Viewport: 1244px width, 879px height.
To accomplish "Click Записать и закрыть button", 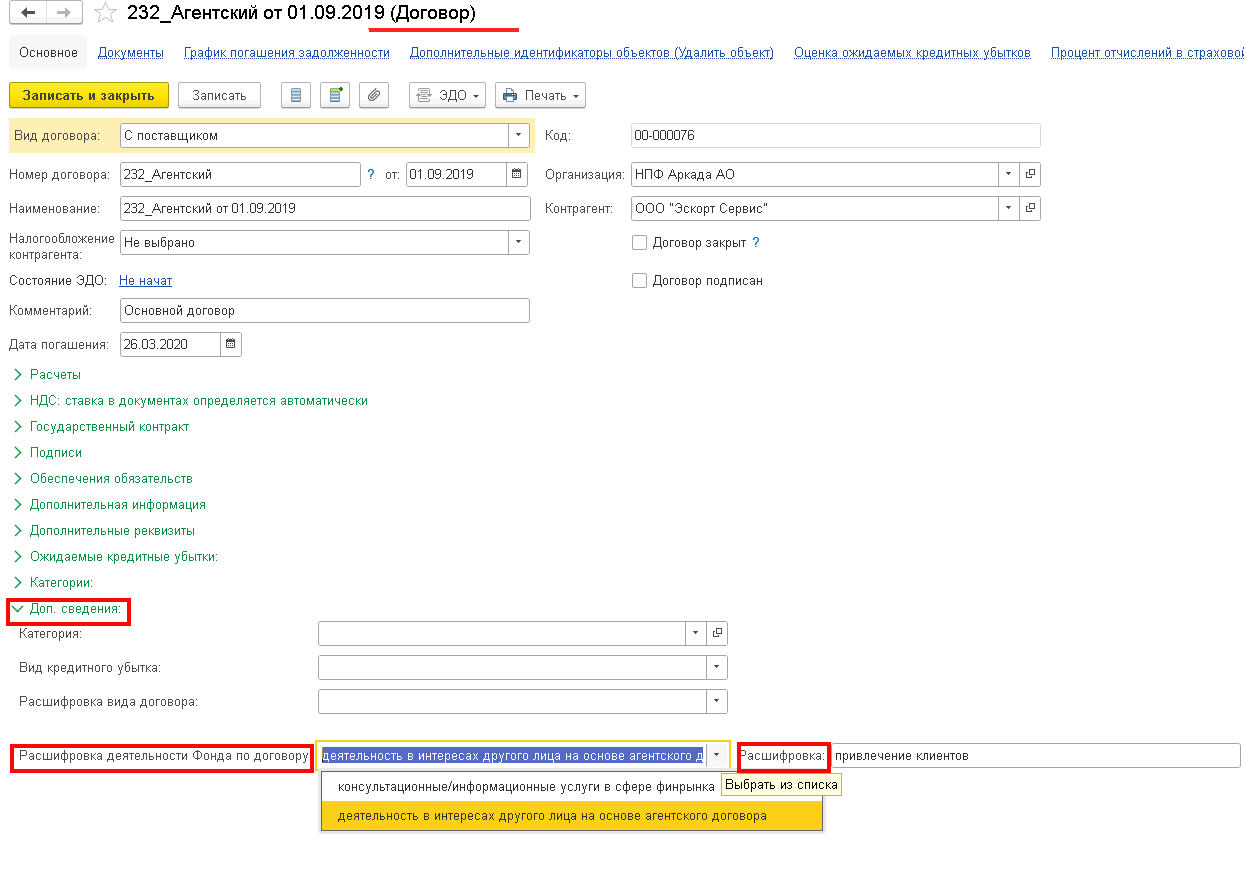I will pyautogui.click(x=88, y=96).
